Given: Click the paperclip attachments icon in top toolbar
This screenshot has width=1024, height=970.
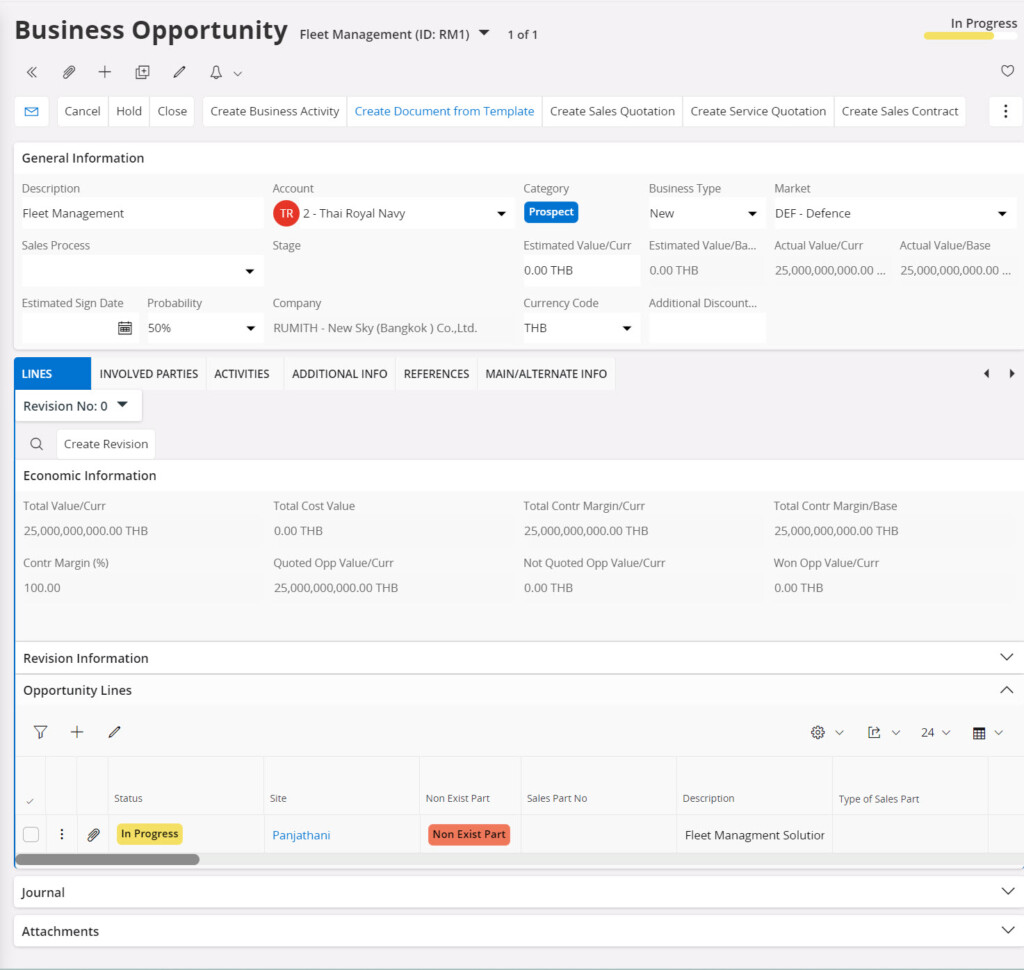Looking at the screenshot, I should click(x=69, y=72).
